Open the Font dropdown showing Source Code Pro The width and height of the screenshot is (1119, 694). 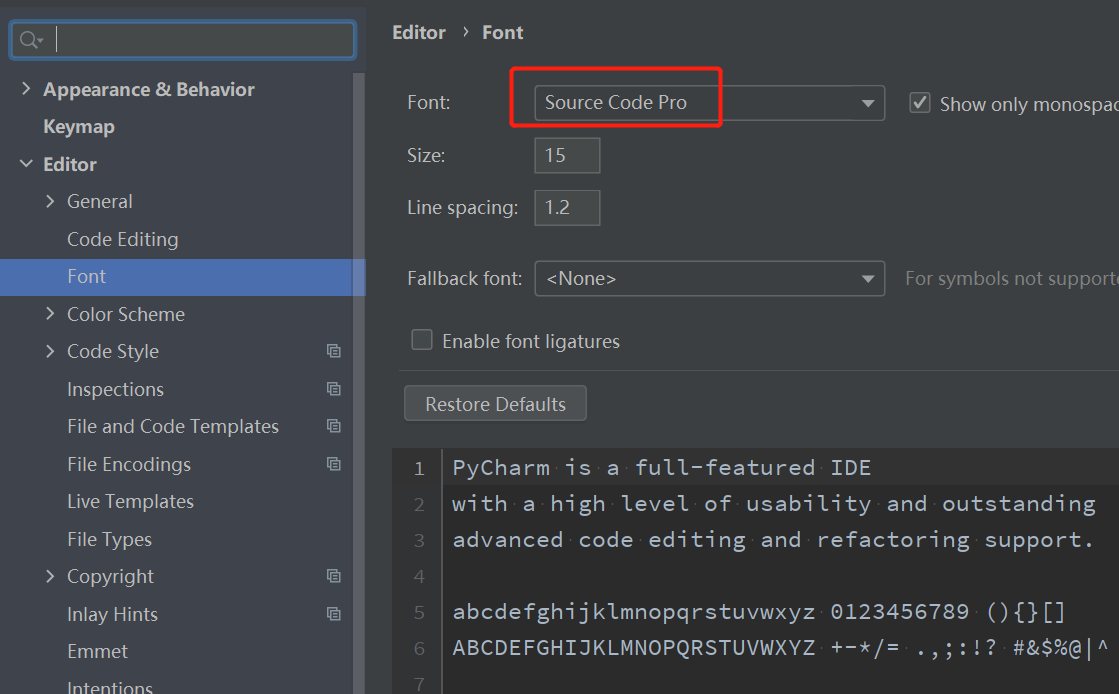pyautogui.click(x=709, y=103)
